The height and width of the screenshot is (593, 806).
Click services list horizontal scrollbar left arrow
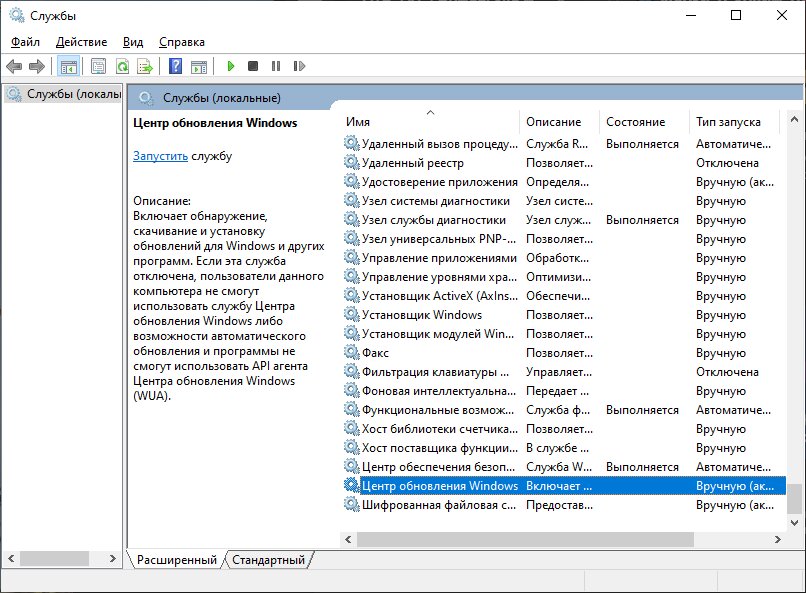[348, 540]
